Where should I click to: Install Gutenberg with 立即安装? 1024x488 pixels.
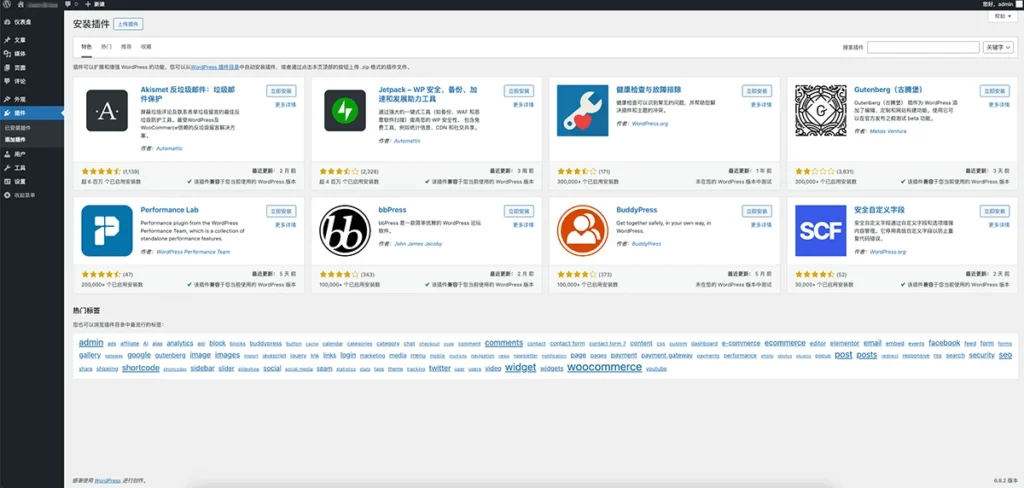click(x=995, y=91)
